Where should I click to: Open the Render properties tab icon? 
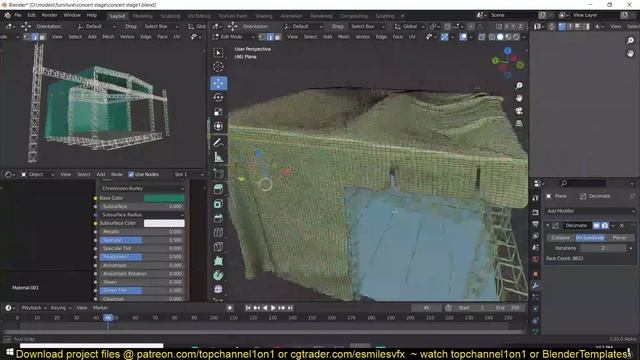(536, 212)
